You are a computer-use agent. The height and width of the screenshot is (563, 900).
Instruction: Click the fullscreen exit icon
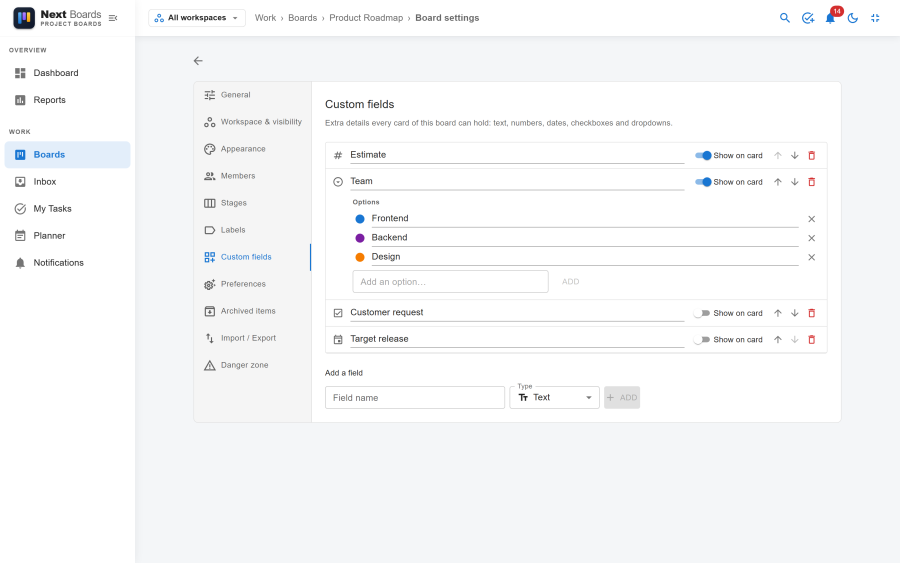pos(875,18)
